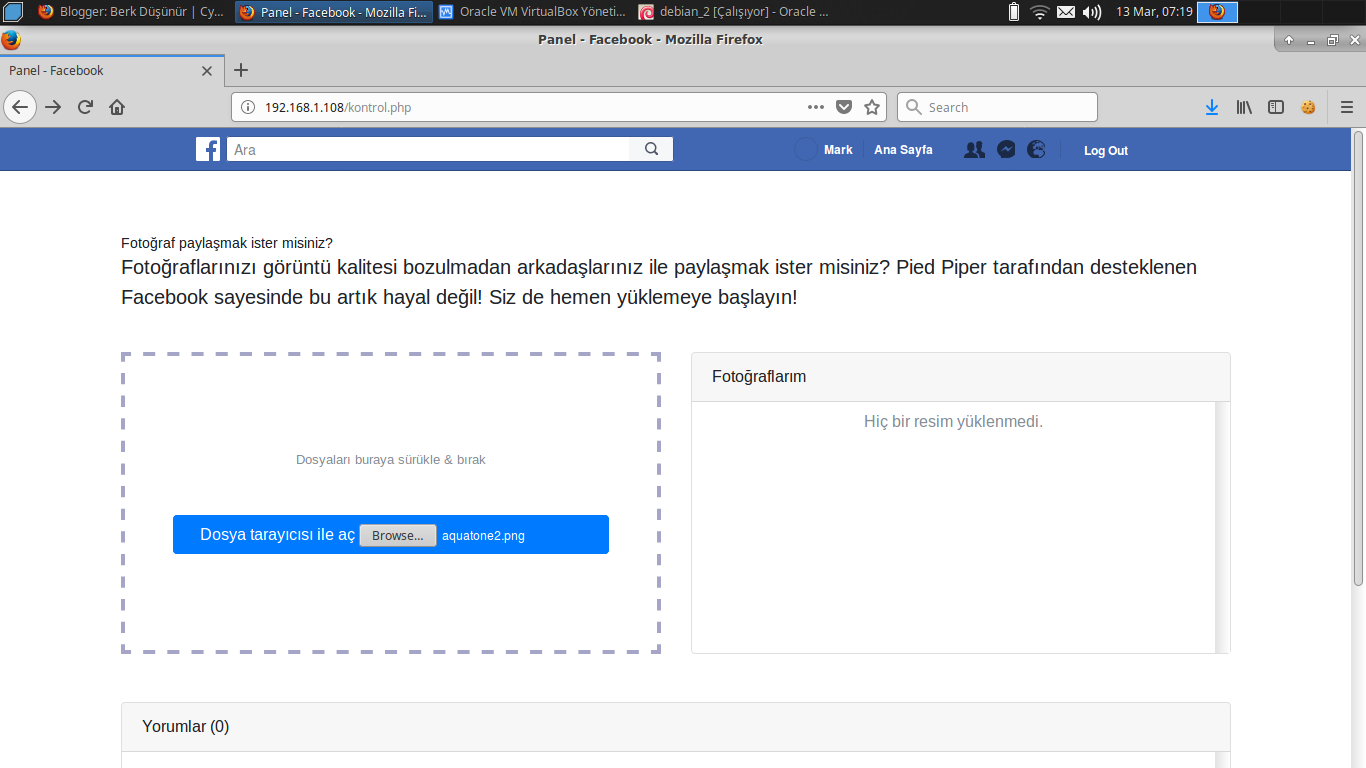Go to Ana Sayfa link
The image size is (1366, 768).
[903, 150]
